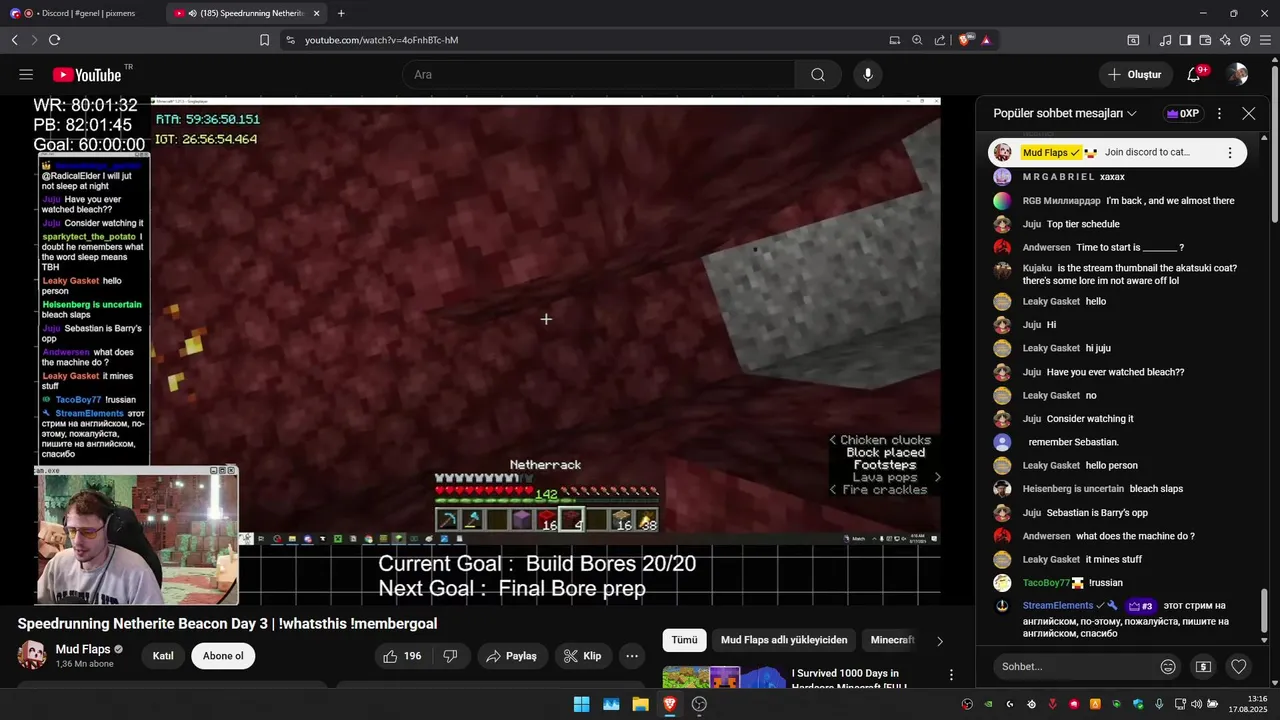The width and height of the screenshot is (1280, 720).
Task: Open Mud Flaps channel avatar
Action: pos(32,656)
